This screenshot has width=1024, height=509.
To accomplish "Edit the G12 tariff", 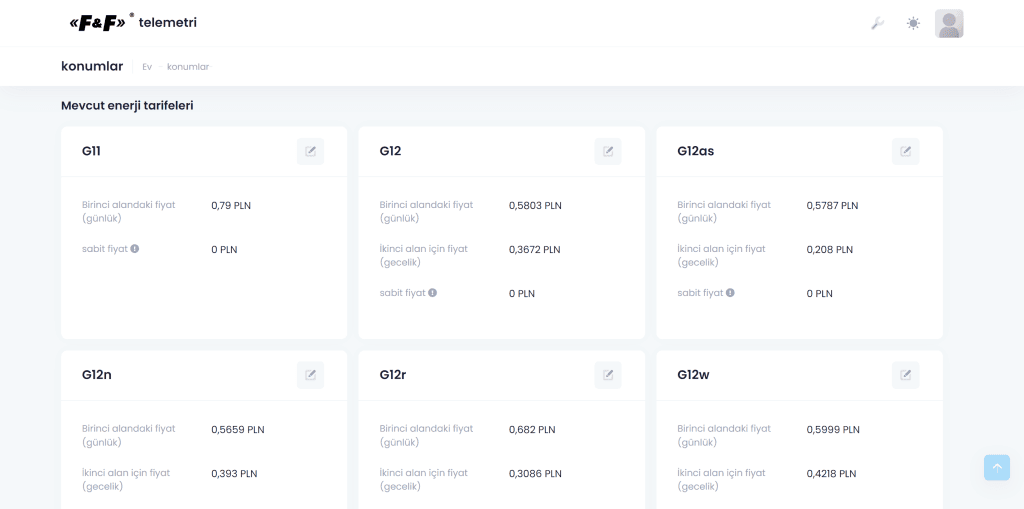I will click(x=608, y=152).
